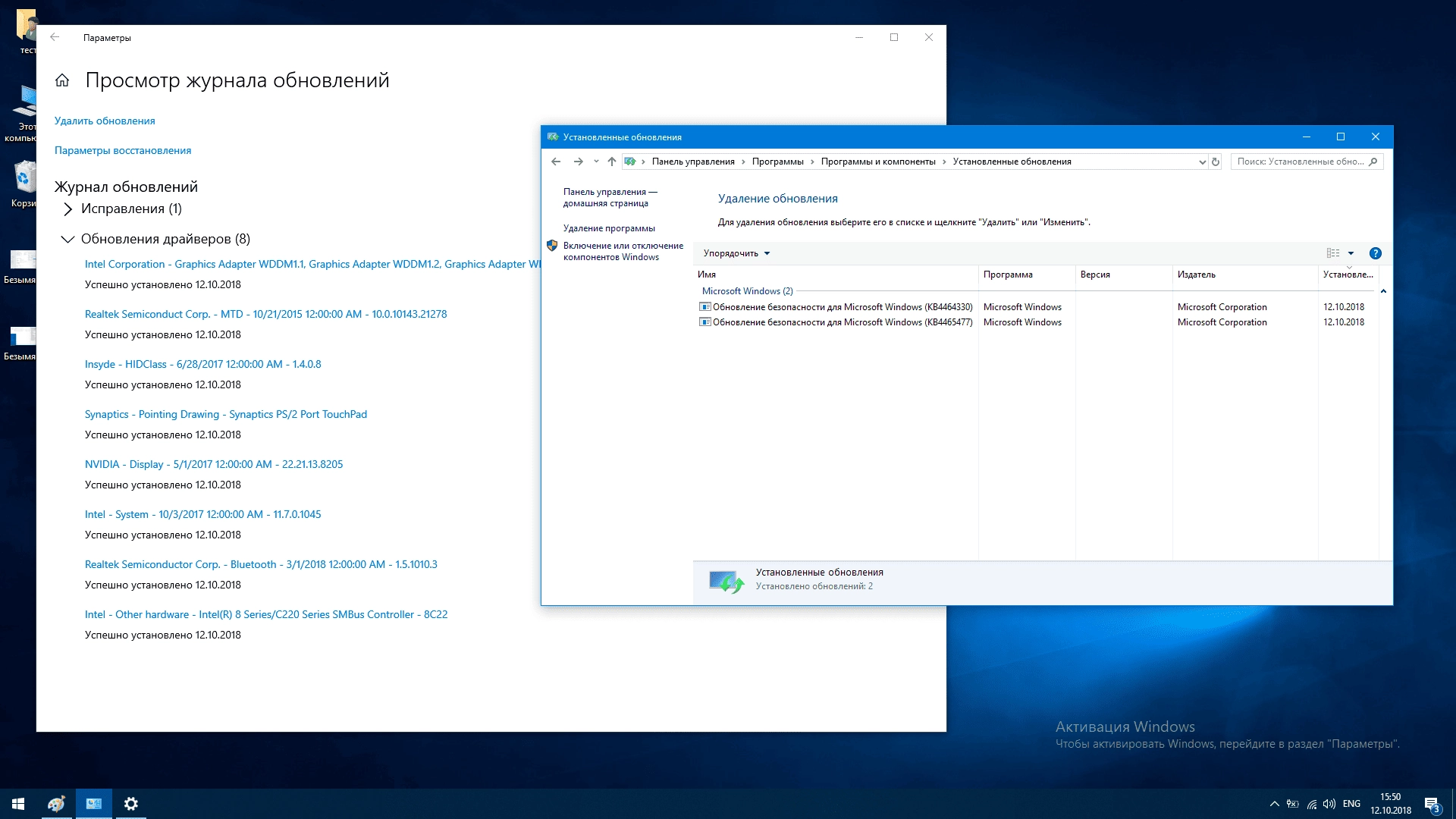This screenshot has height=819, width=1456.
Task: Open the network Wi-Fi tray icon
Action: coord(1312,804)
